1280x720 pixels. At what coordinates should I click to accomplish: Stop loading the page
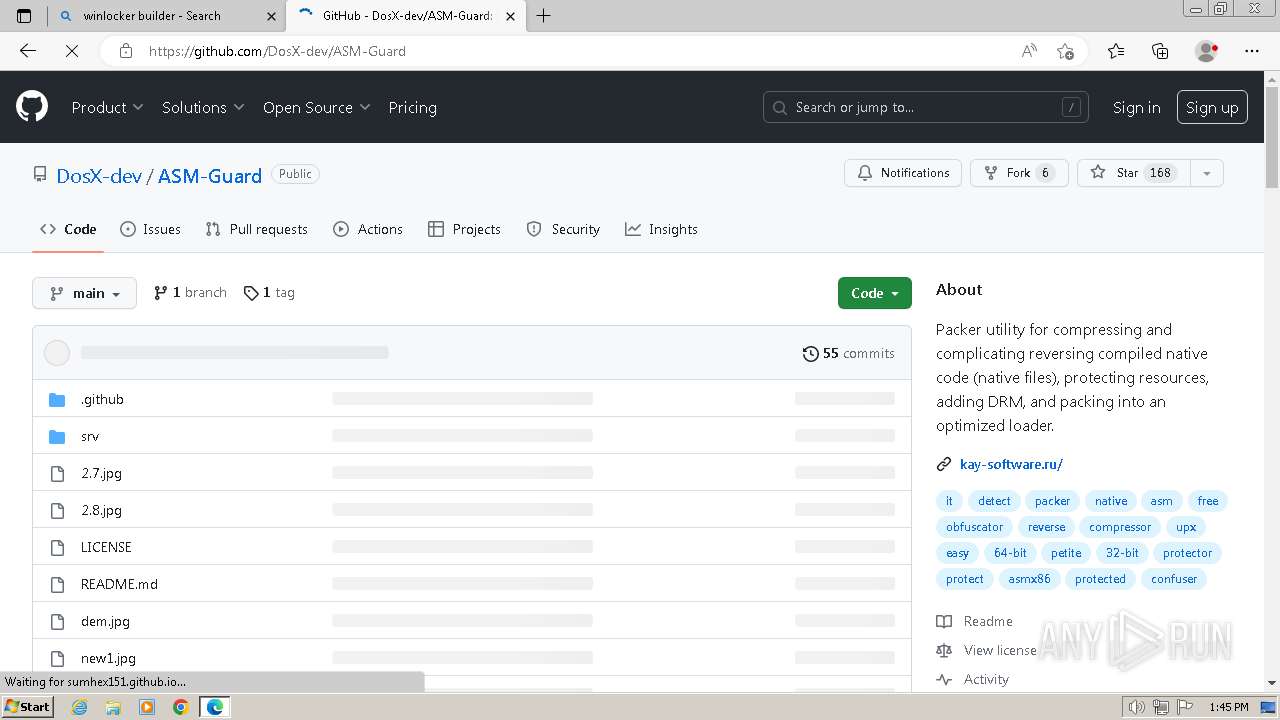coord(71,51)
